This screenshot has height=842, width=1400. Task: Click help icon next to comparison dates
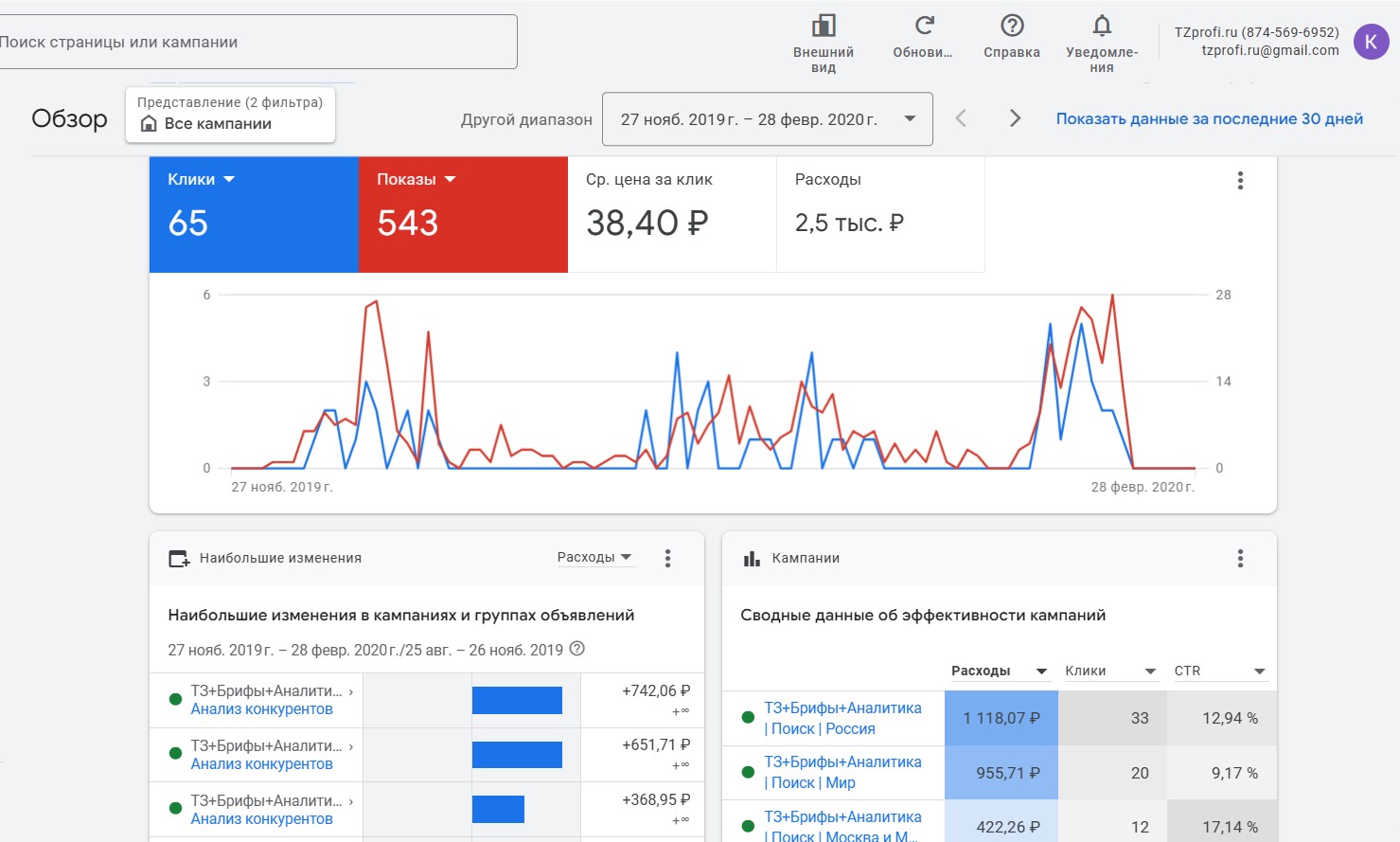pyautogui.click(x=577, y=649)
